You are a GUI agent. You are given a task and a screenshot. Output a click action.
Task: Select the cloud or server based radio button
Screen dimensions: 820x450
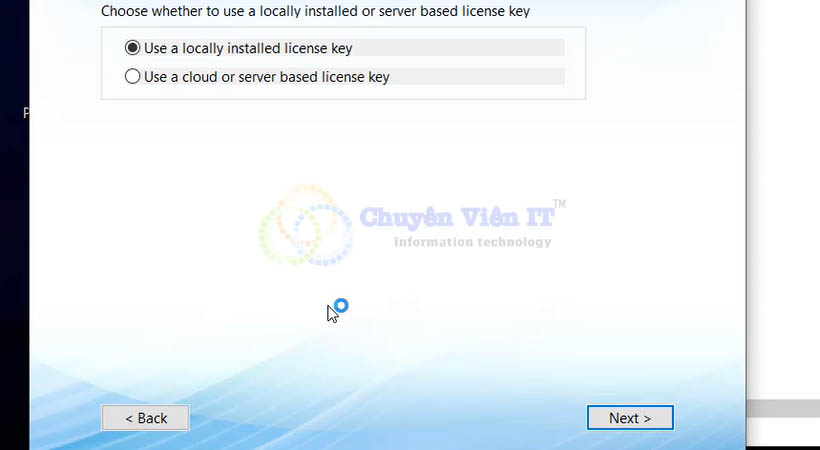coord(132,76)
